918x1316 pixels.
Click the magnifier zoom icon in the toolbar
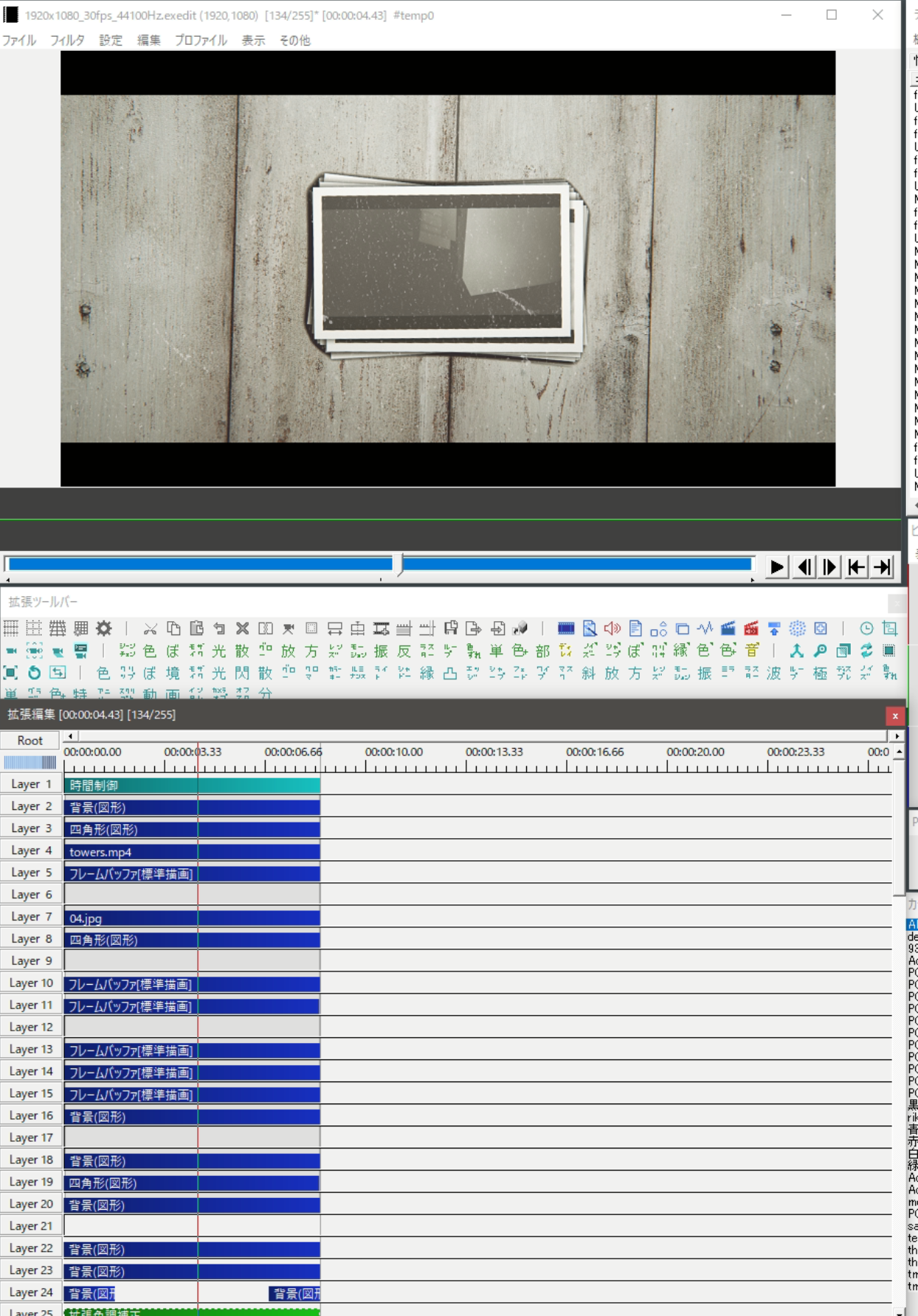pyautogui.click(x=820, y=651)
